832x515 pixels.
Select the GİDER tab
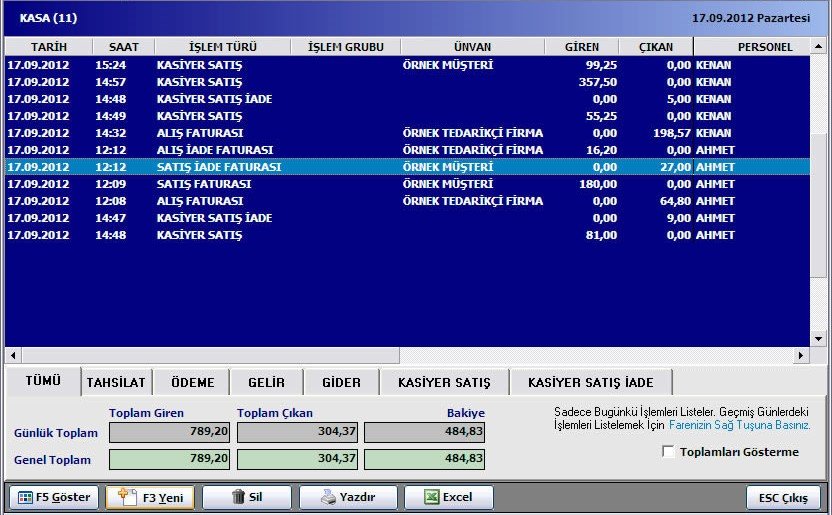(x=341, y=382)
